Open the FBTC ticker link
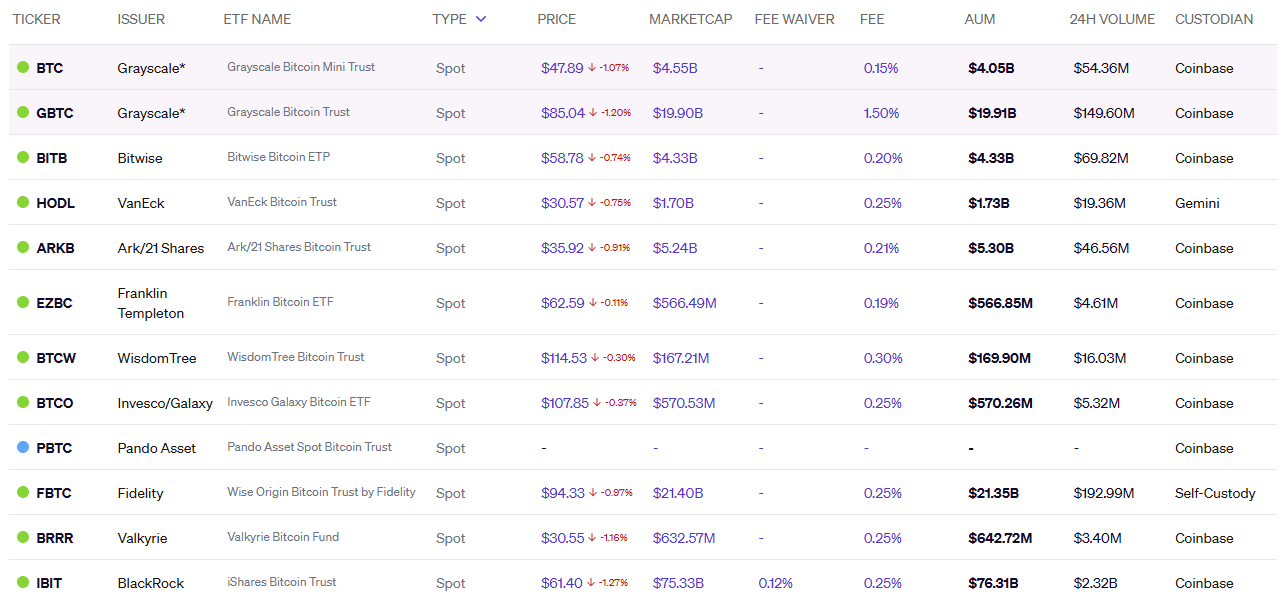The width and height of the screenshot is (1287, 601). [x=54, y=493]
